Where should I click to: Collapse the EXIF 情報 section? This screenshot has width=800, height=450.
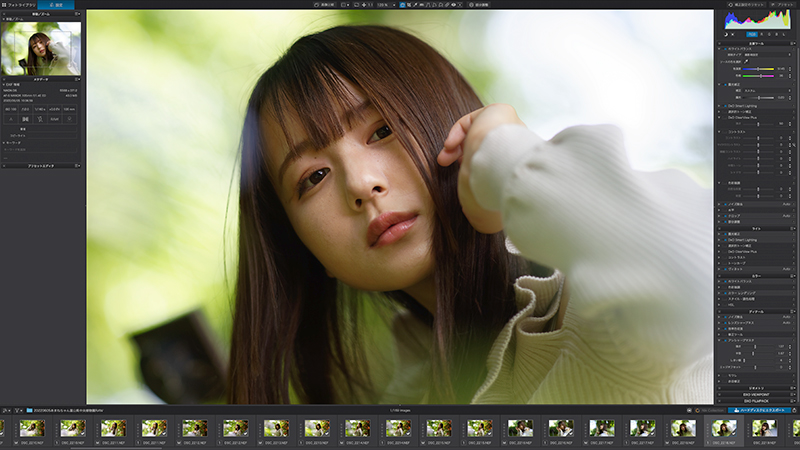pos(4,85)
